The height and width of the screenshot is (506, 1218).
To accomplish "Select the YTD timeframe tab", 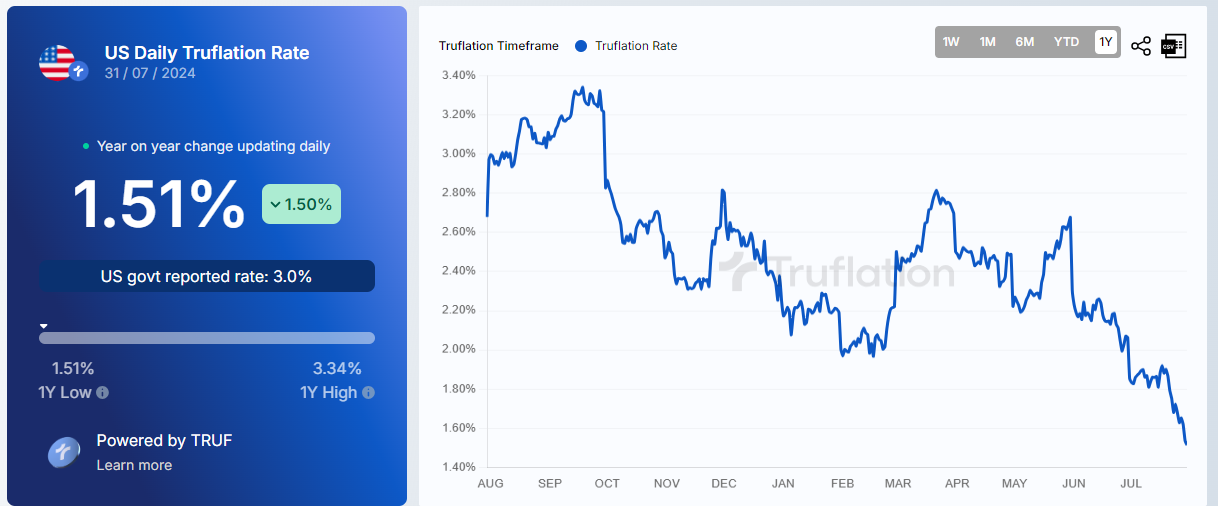I will click(1066, 42).
